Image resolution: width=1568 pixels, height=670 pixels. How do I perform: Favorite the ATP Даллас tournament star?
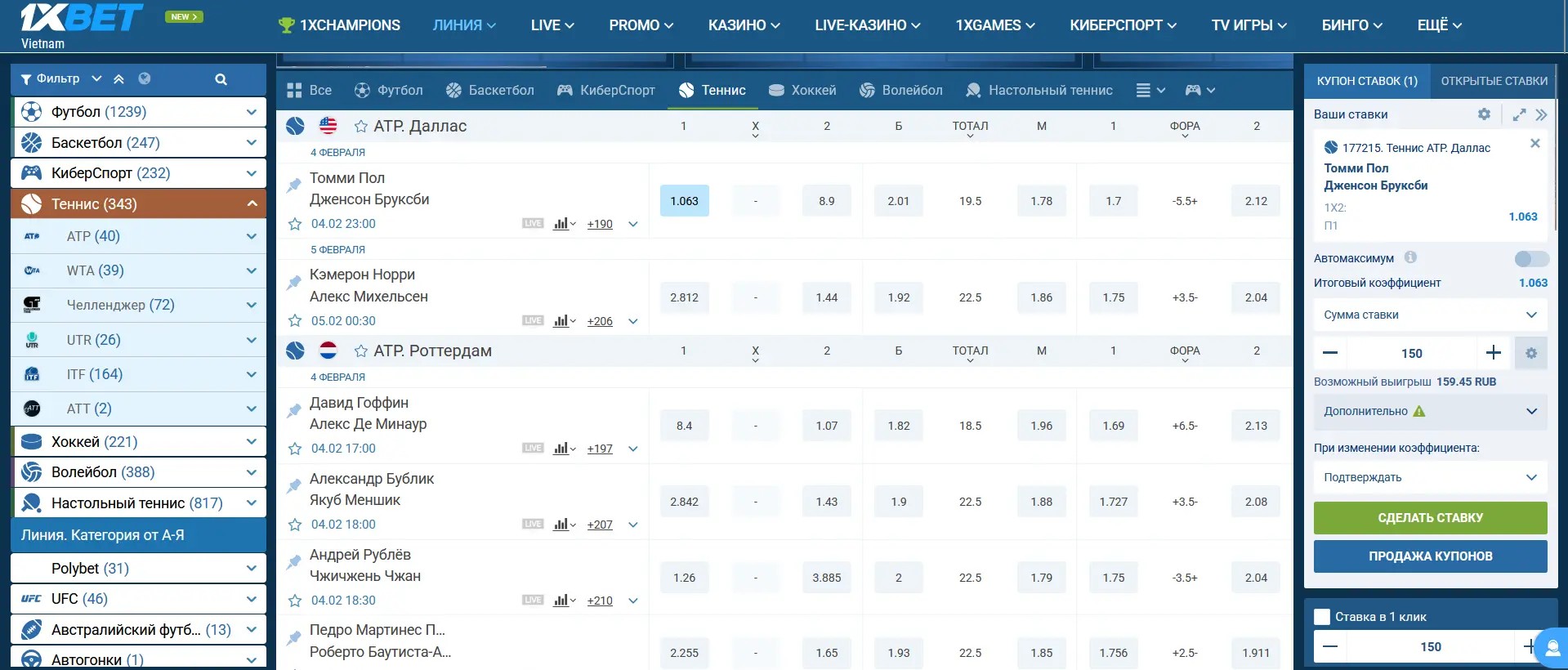(x=360, y=126)
